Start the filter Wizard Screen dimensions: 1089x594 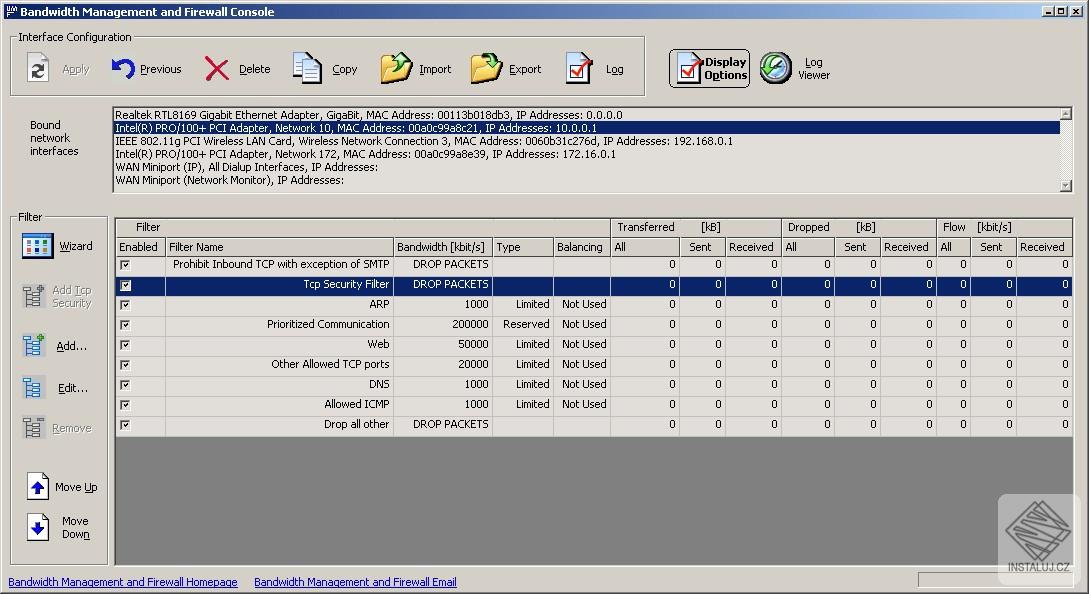[x=36, y=245]
